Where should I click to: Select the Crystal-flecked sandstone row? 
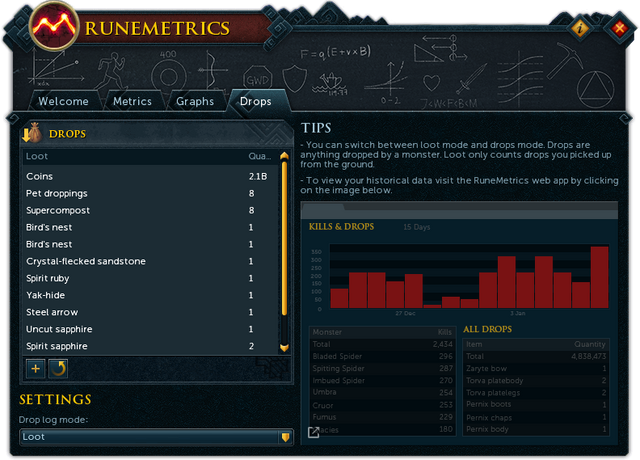[150, 261]
